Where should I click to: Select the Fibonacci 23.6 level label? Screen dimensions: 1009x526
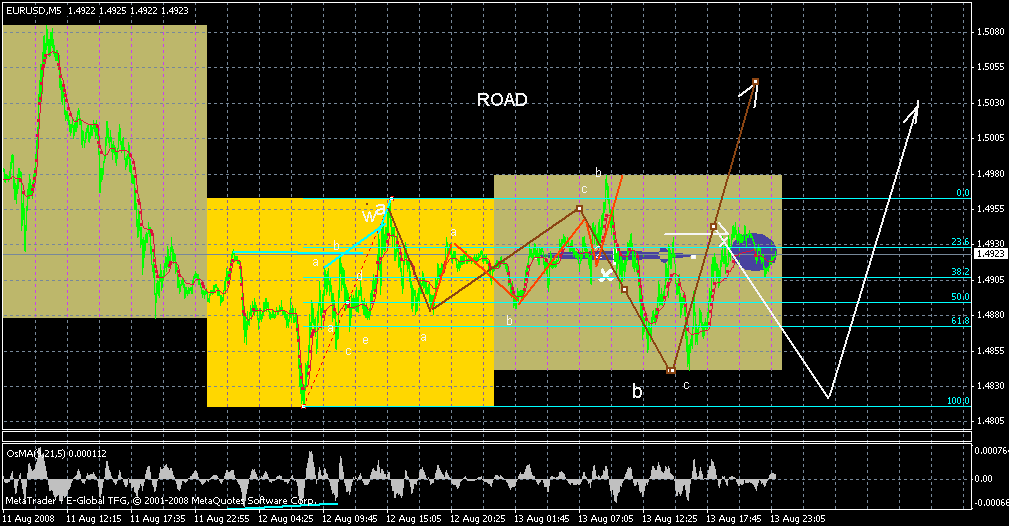point(961,242)
